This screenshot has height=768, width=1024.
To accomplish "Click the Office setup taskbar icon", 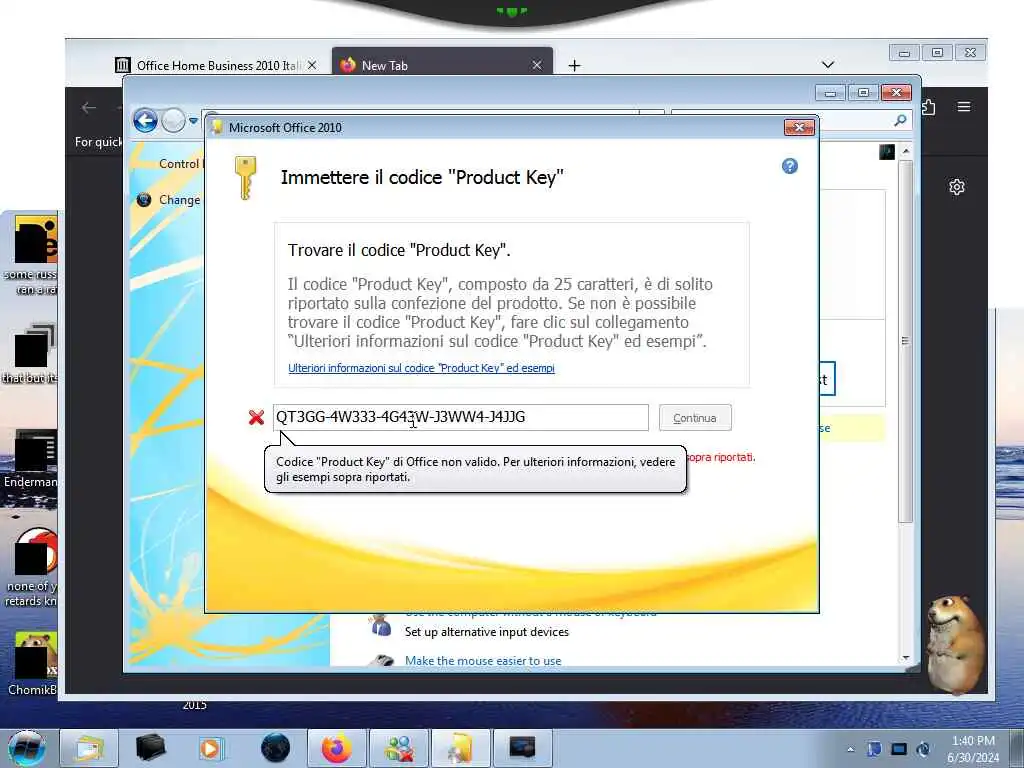I will pos(460,748).
